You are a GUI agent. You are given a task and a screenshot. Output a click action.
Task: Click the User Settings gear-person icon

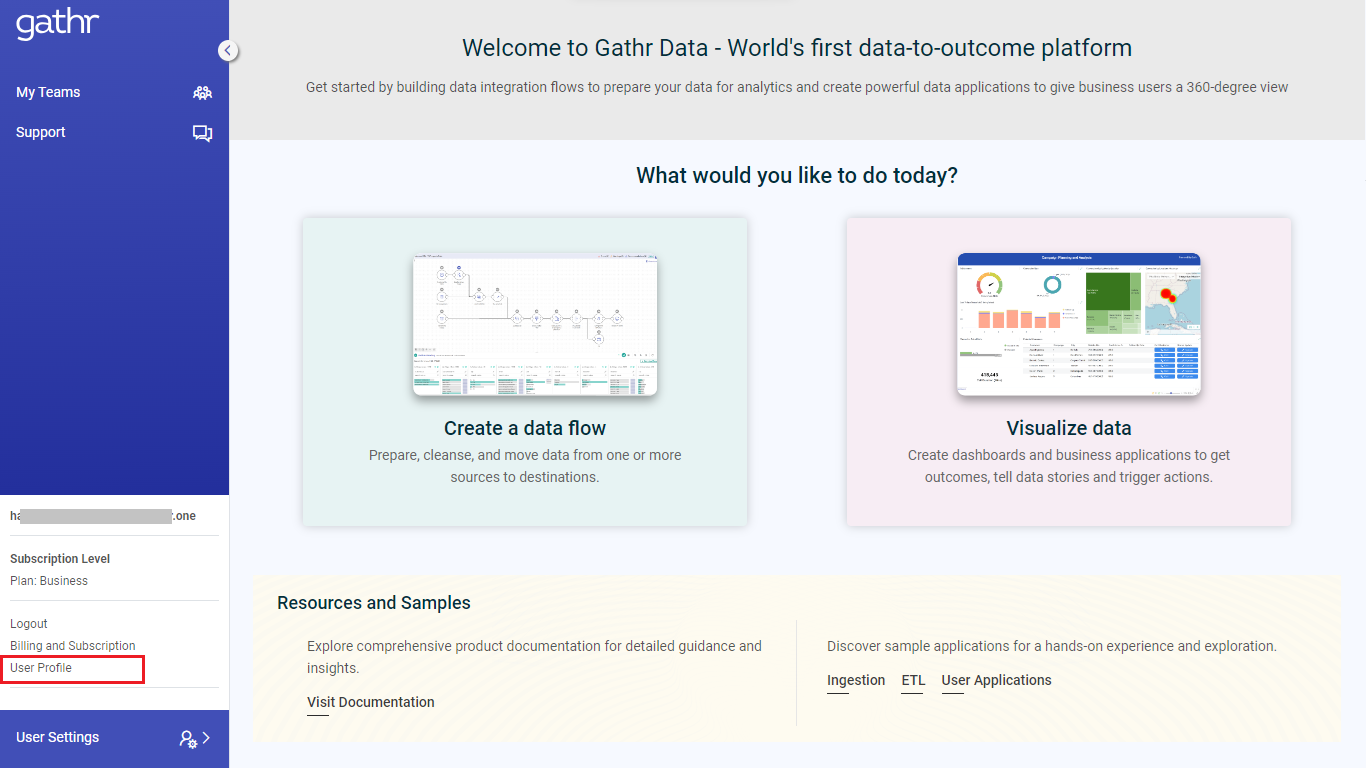[x=188, y=739]
